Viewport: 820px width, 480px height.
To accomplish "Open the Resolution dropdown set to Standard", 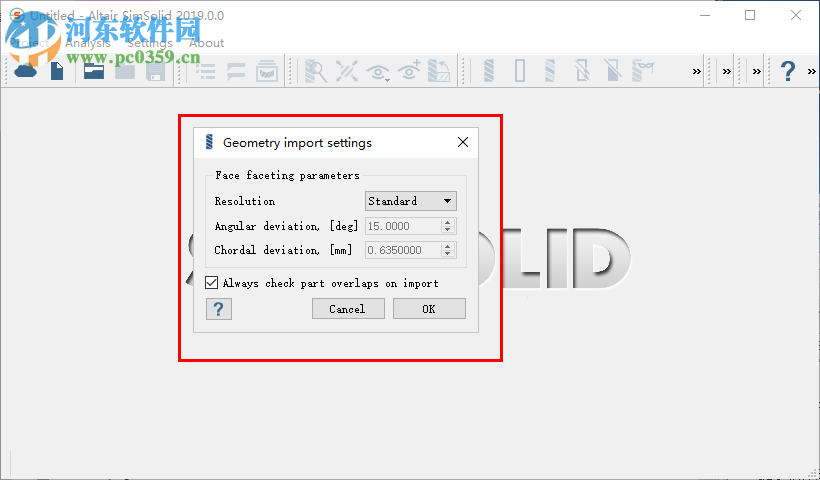I will point(411,201).
